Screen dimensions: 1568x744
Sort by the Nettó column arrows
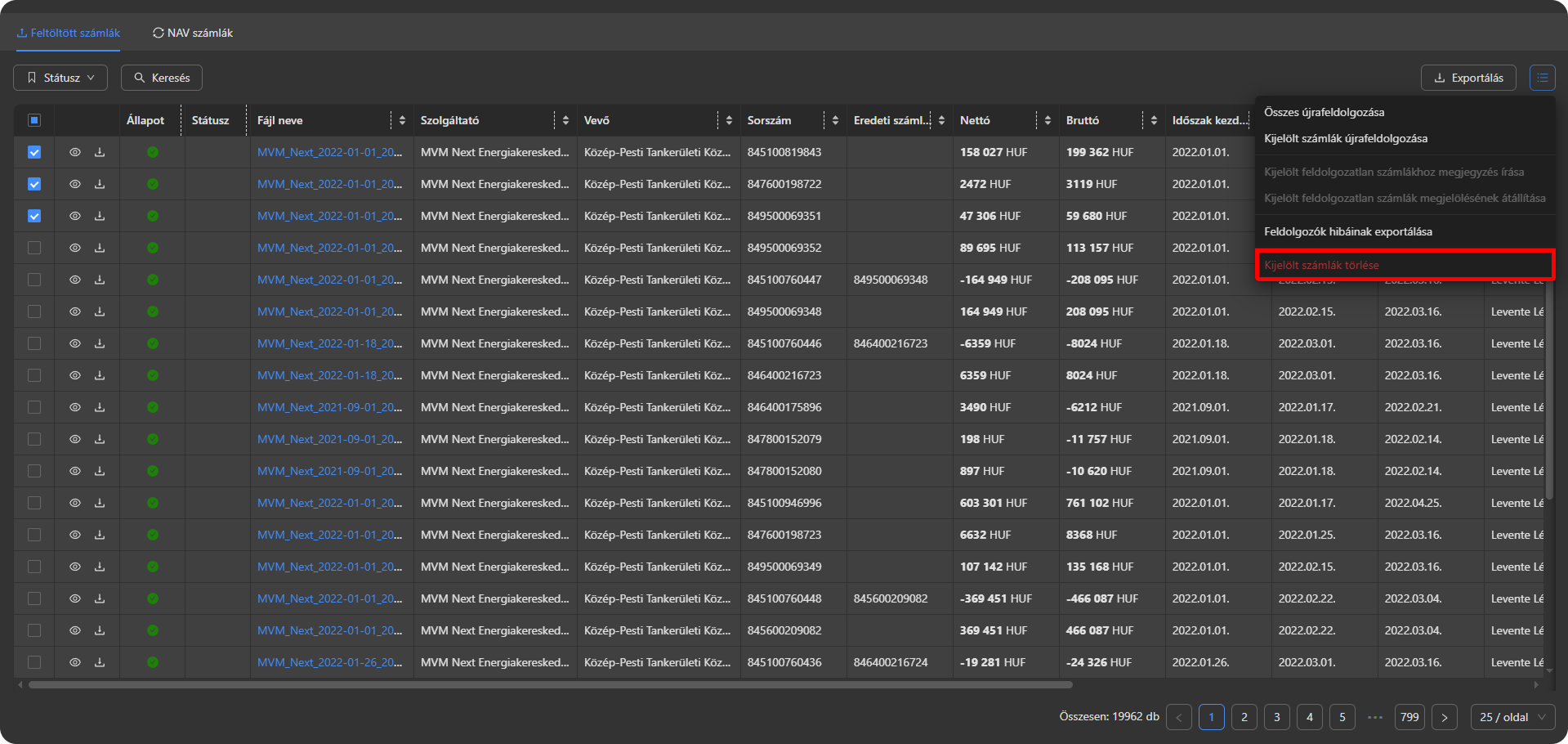[x=1048, y=120]
